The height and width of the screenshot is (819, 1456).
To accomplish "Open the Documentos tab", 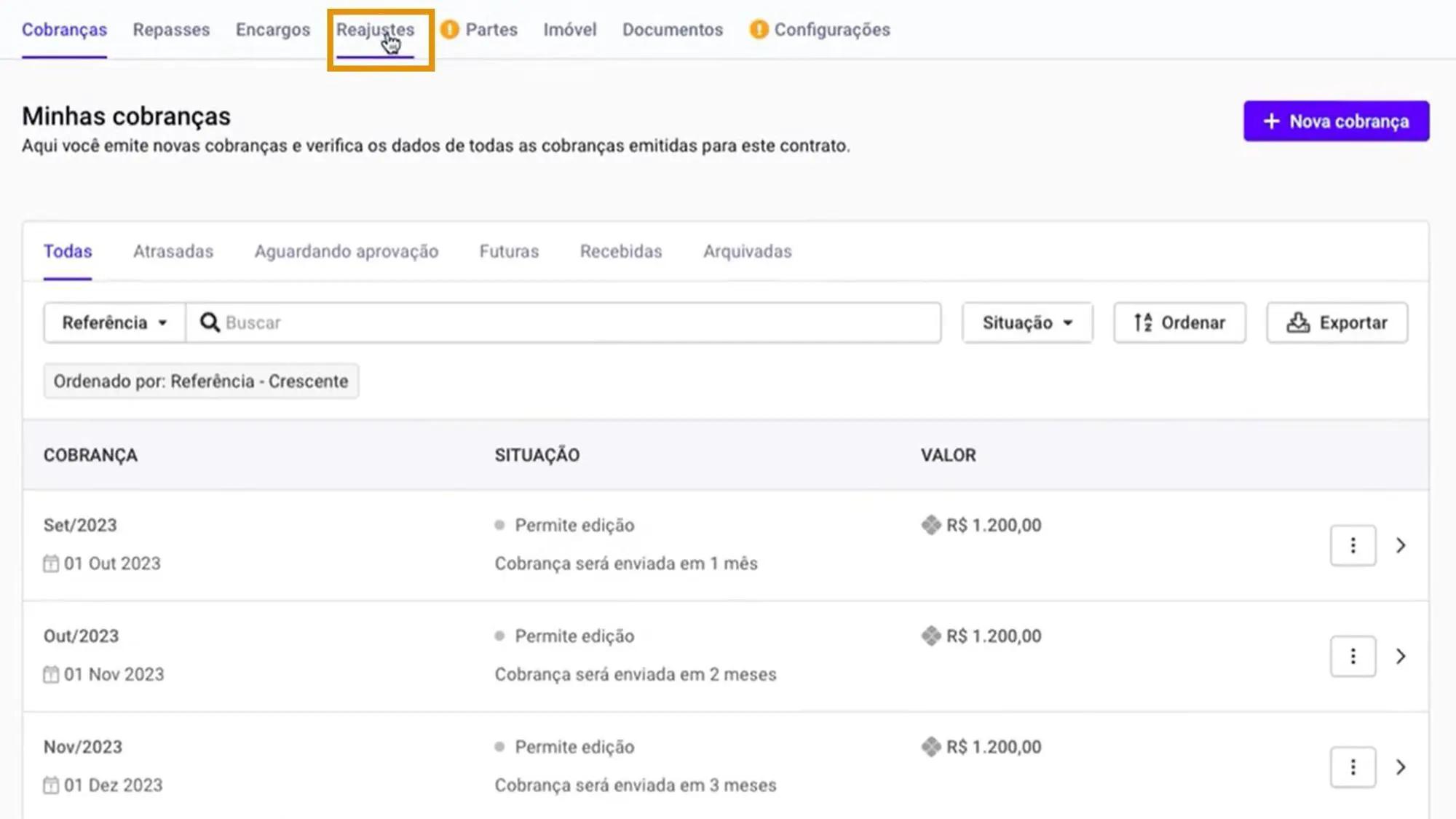I will click(673, 30).
